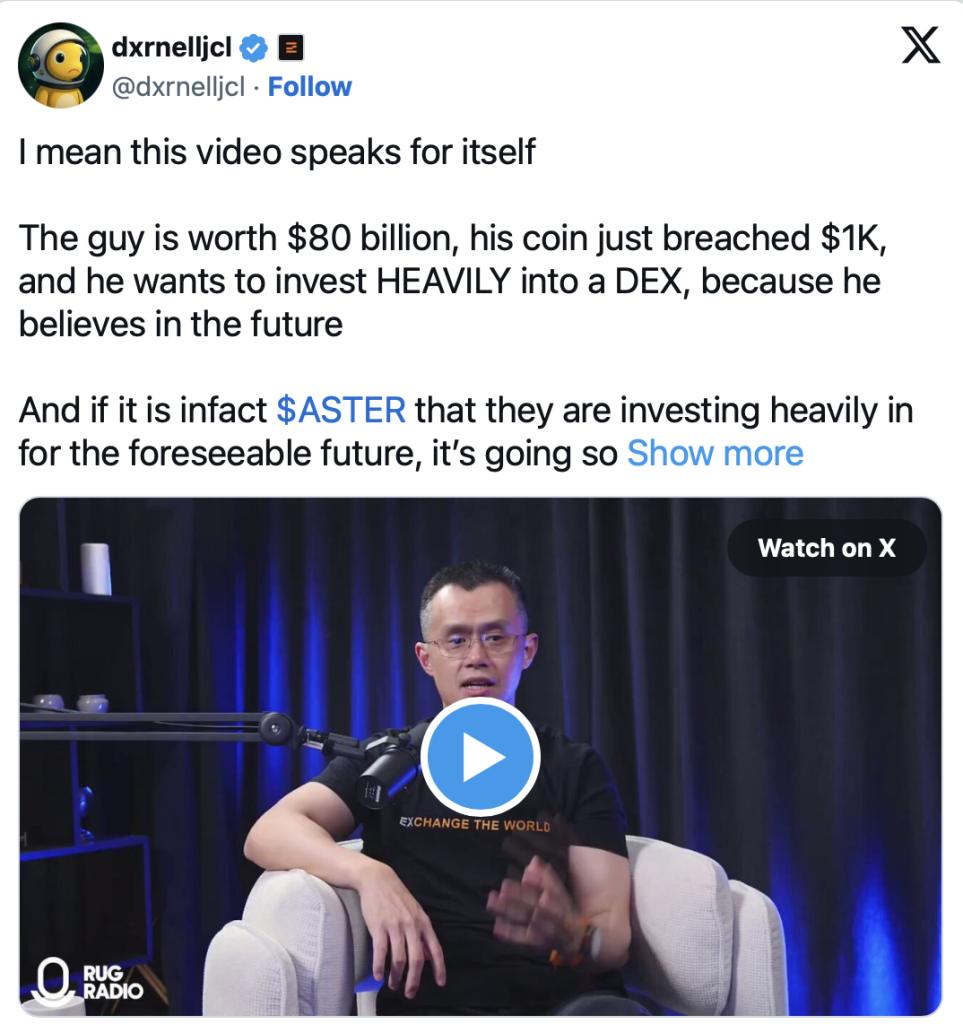This screenshot has height=1024, width=963.
Task: Open the @dxrnelljcl handle link
Action: 178,86
